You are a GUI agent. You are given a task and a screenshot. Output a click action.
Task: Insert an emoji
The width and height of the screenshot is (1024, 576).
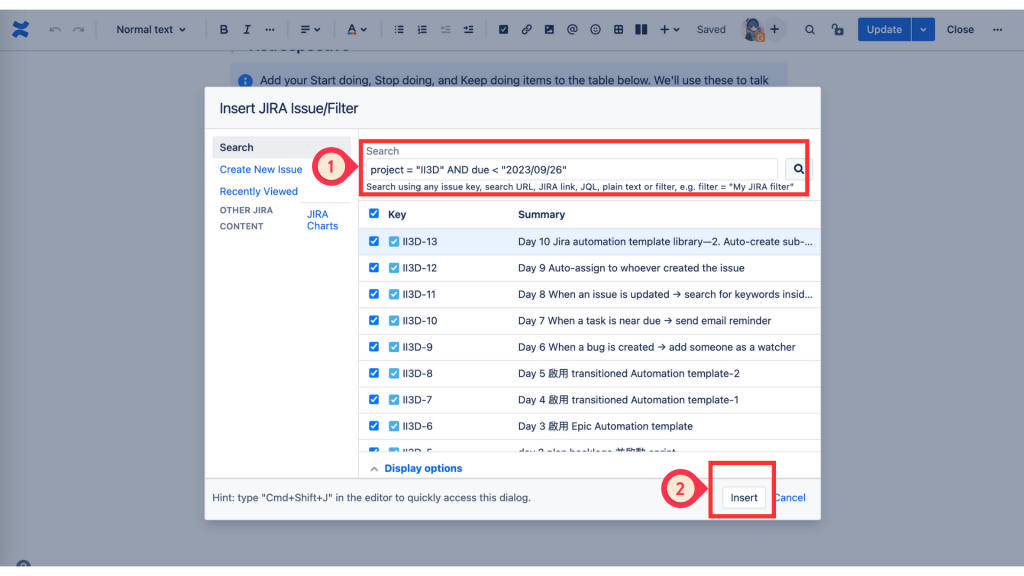595,29
